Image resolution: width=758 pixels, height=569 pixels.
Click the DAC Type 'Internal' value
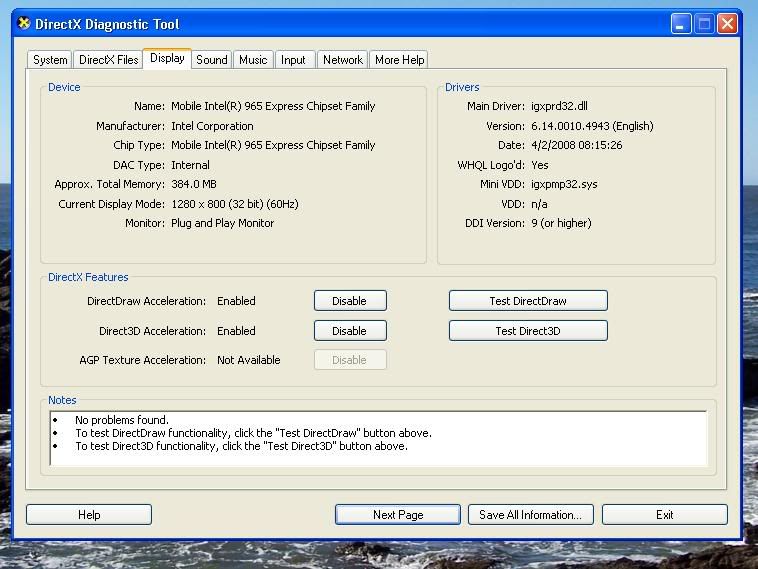click(190, 165)
